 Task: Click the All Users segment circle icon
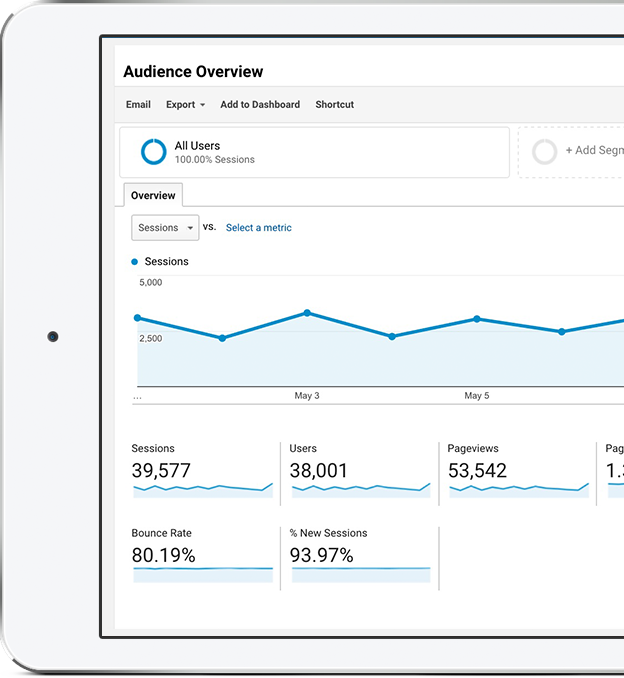click(x=154, y=152)
